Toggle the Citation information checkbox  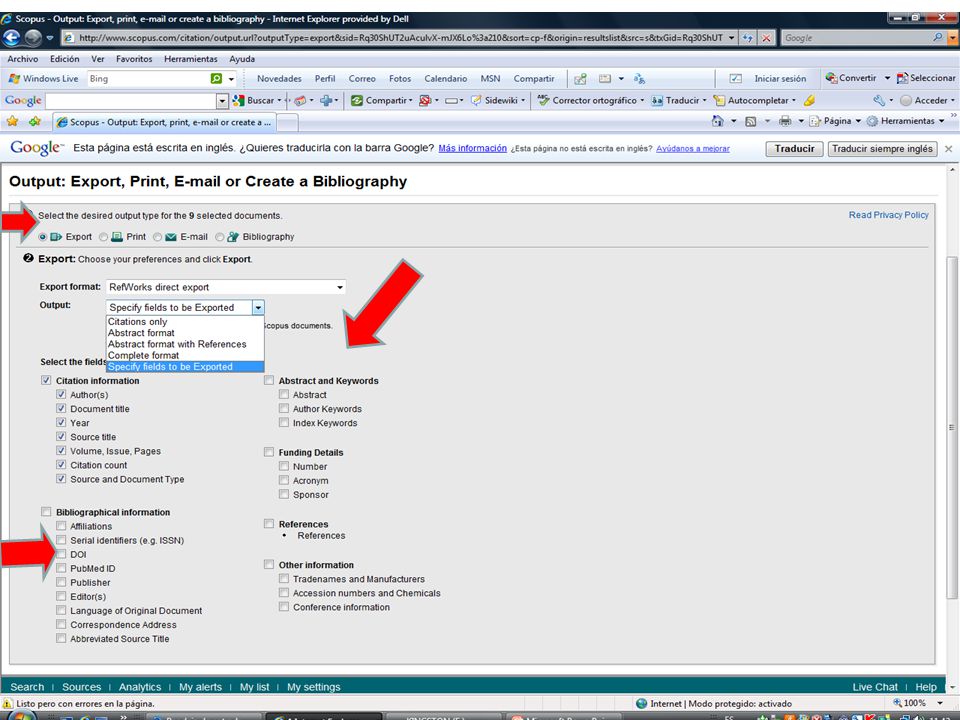pyautogui.click(x=46, y=380)
